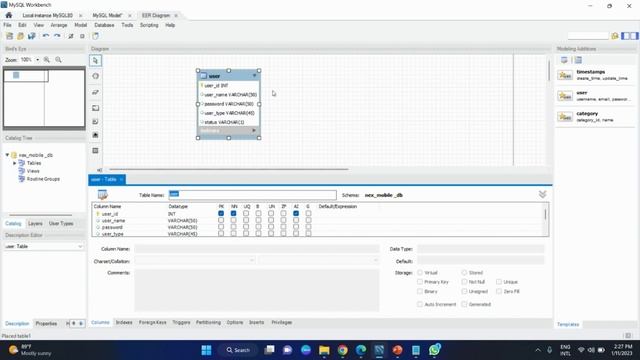
Task: Open the Scripting menu
Action: 149,25
